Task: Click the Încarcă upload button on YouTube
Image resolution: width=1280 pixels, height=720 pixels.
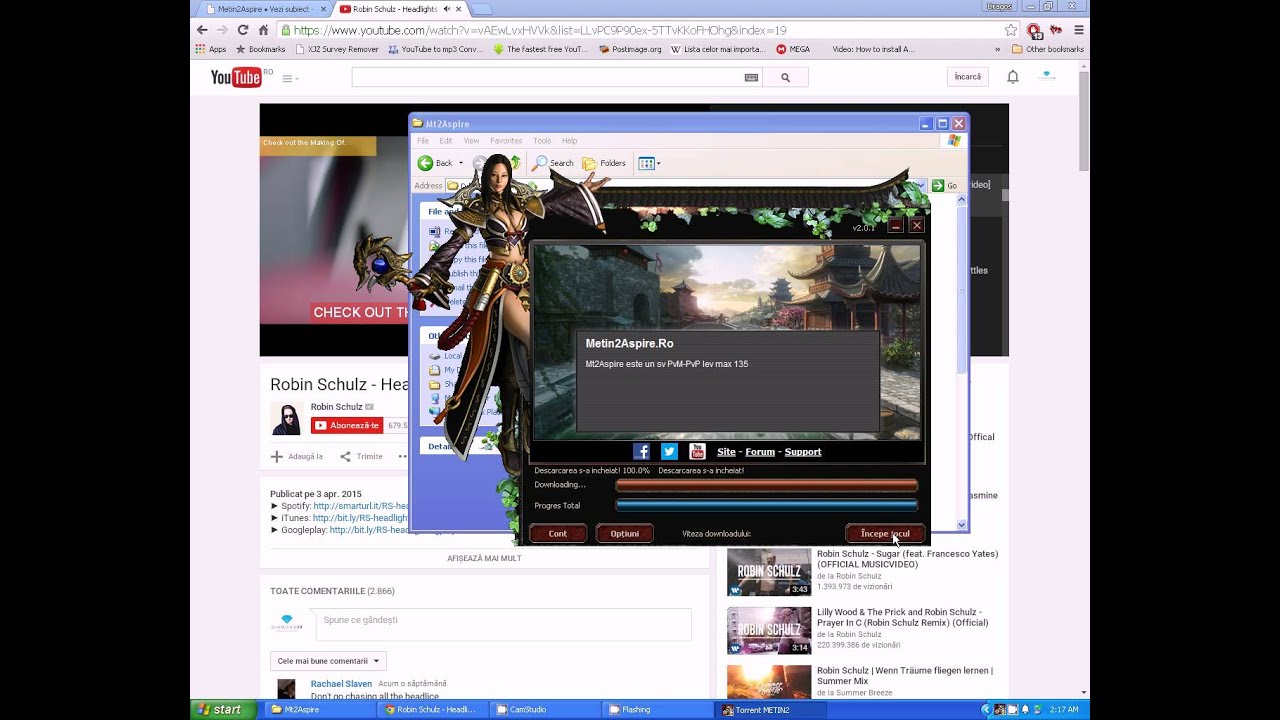Action: coord(968,77)
